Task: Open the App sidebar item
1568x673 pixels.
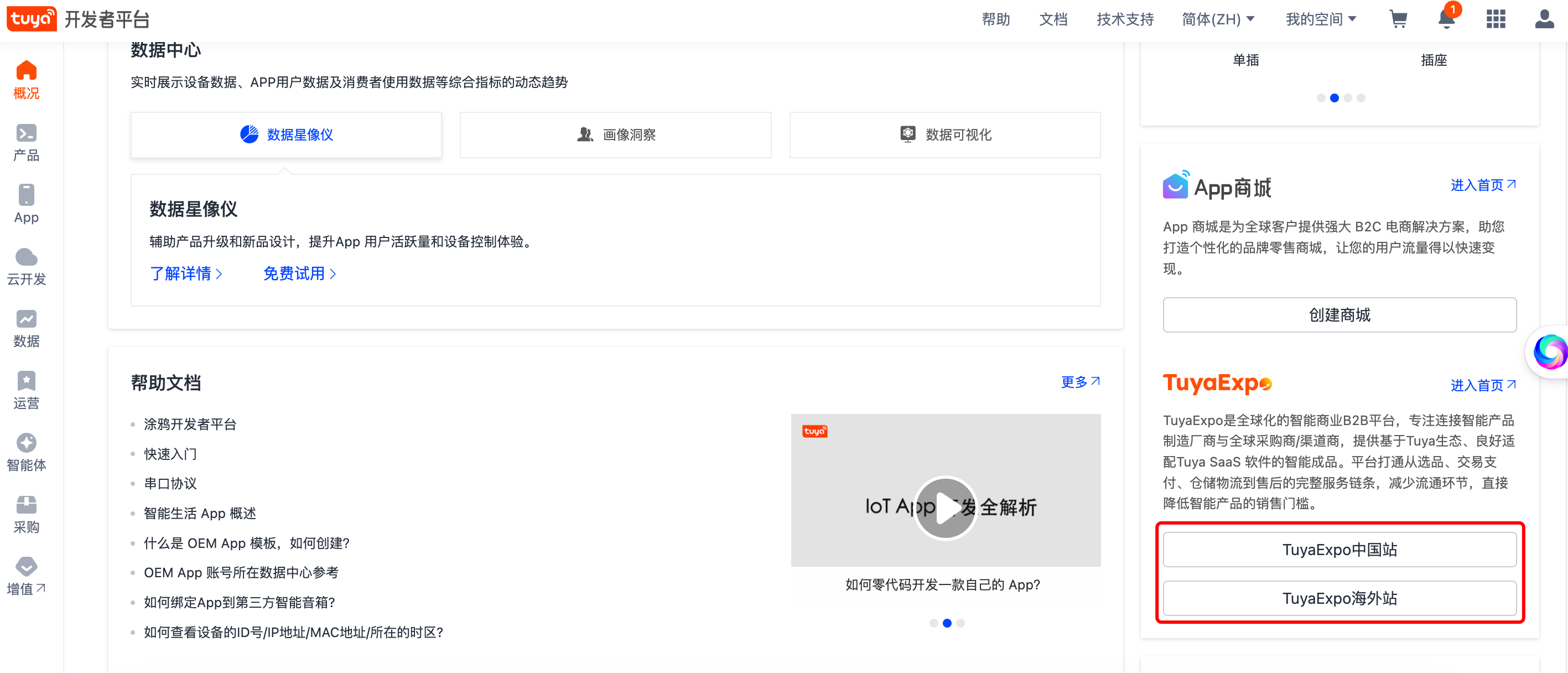Action: (x=26, y=204)
